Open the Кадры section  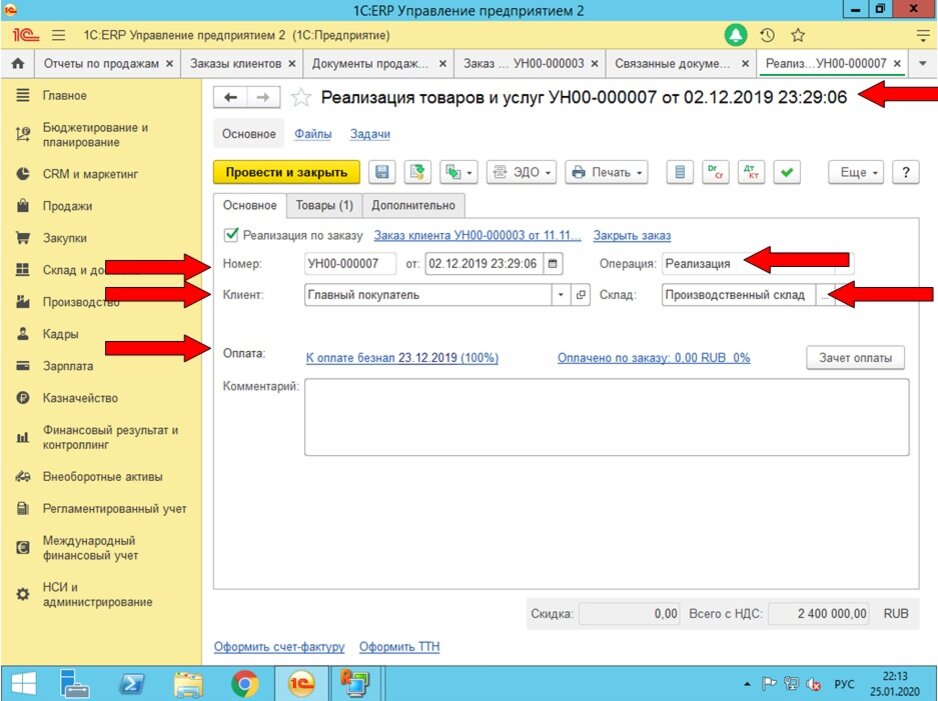tap(60, 334)
